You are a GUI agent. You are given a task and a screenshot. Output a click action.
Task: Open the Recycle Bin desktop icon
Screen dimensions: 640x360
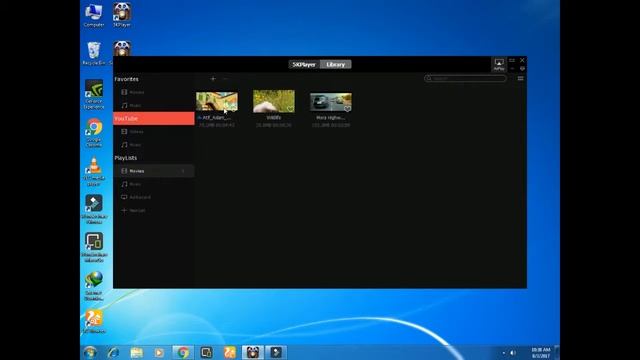(93, 53)
